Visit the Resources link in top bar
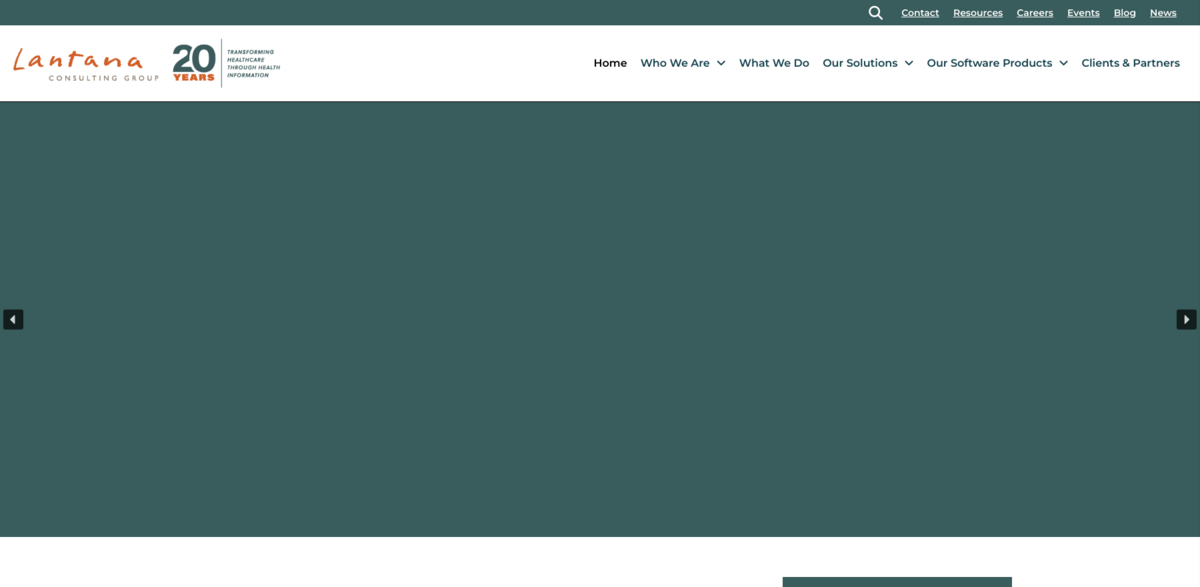This screenshot has height=587, width=1200. point(977,13)
